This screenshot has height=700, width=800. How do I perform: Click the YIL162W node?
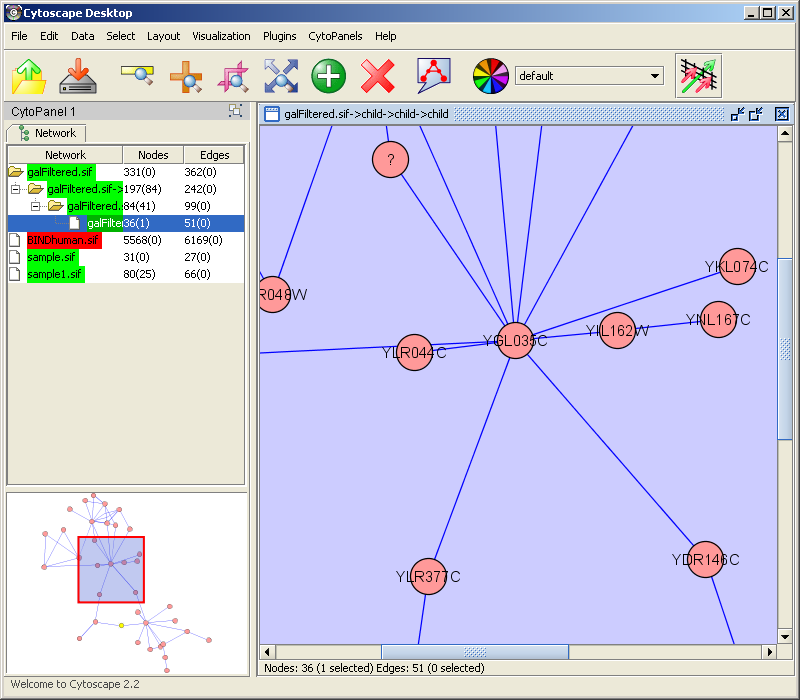[617, 331]
